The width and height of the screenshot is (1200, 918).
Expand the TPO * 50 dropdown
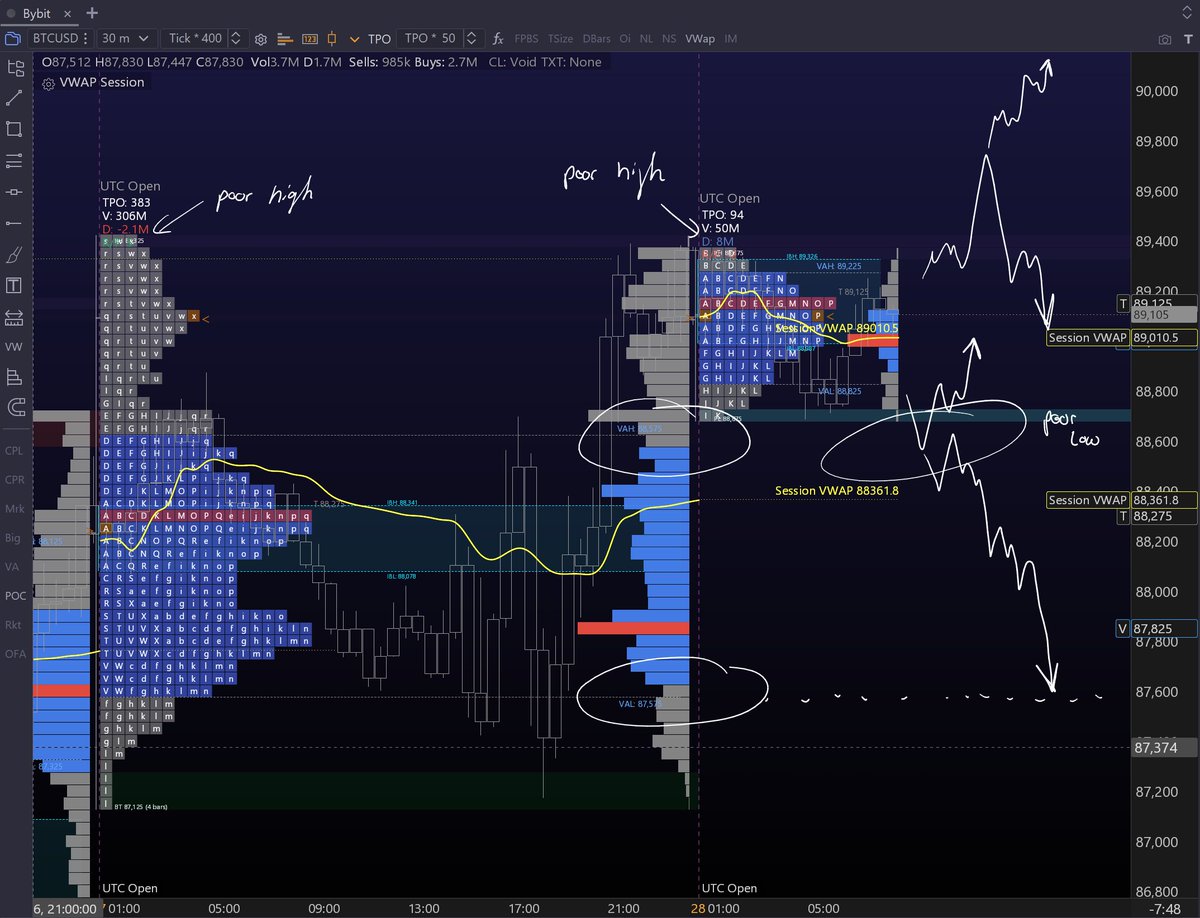429,38
